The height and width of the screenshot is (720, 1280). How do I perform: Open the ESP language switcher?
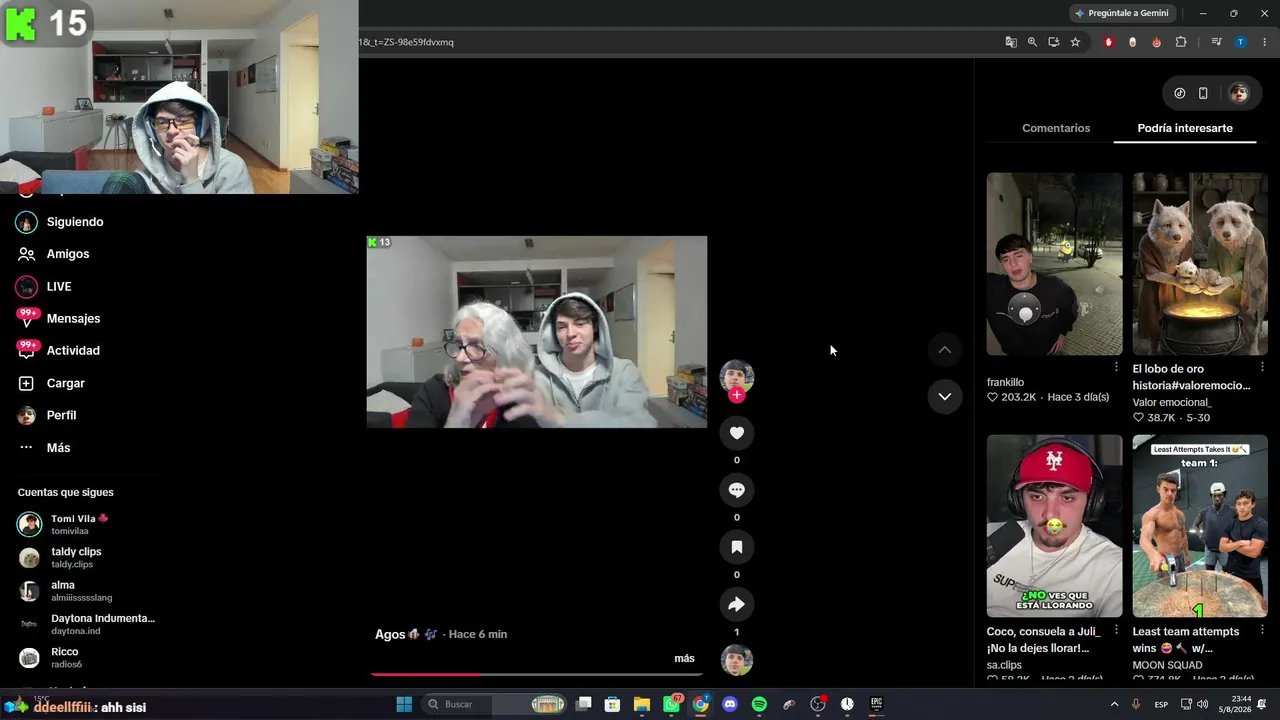point(1161,704)
